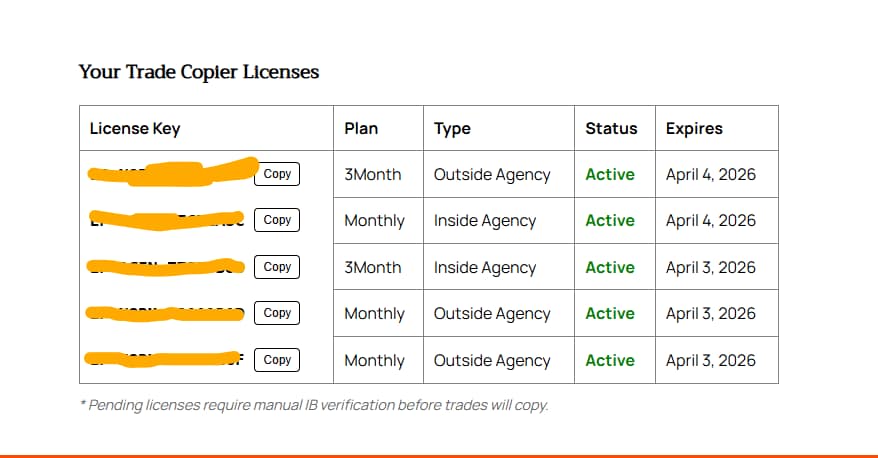Select the Plan column header
878x458 pixels.
(361, 128)
